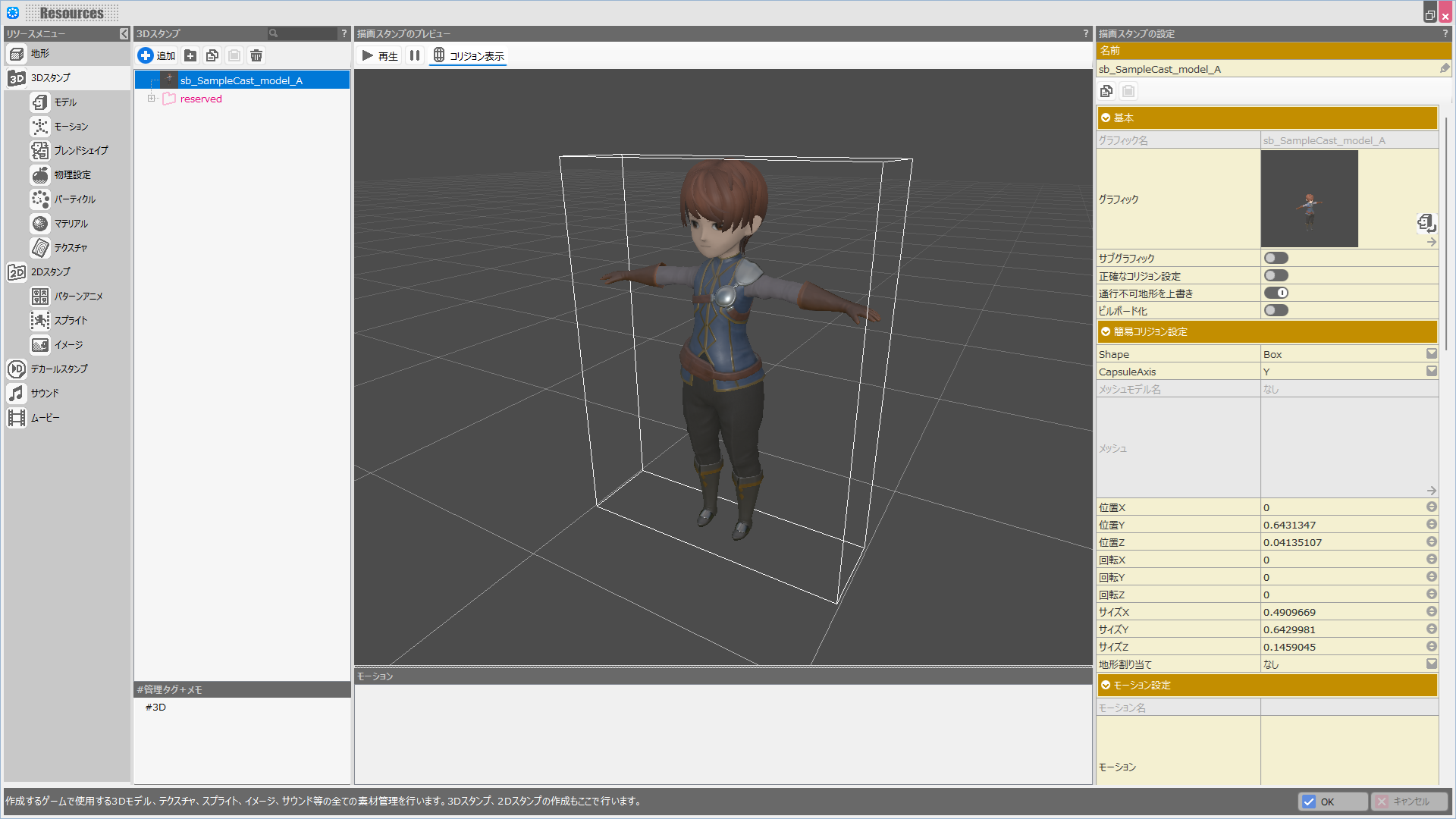Enable 正確なコリジョン設定 toggle
The height and width of the screenshot is (819, 1456).
coord(1276,276)
